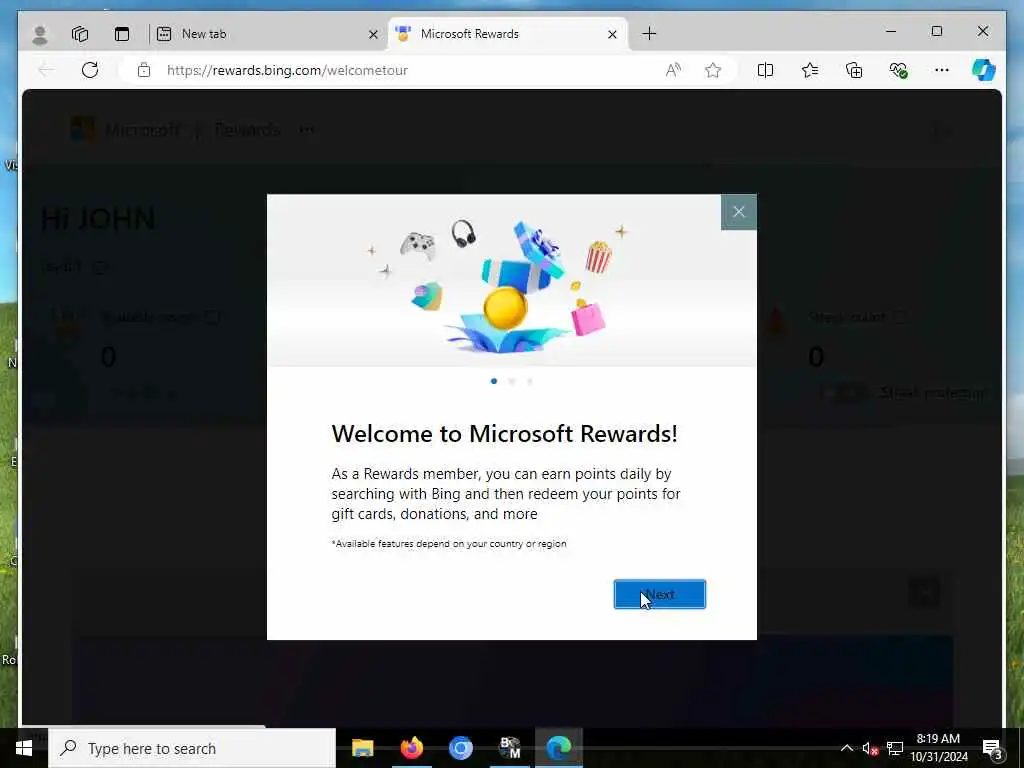Image resolution: width=1024 pixels, height=768 pixels.
Task: Refresh the current page
Action: point(90,70)
